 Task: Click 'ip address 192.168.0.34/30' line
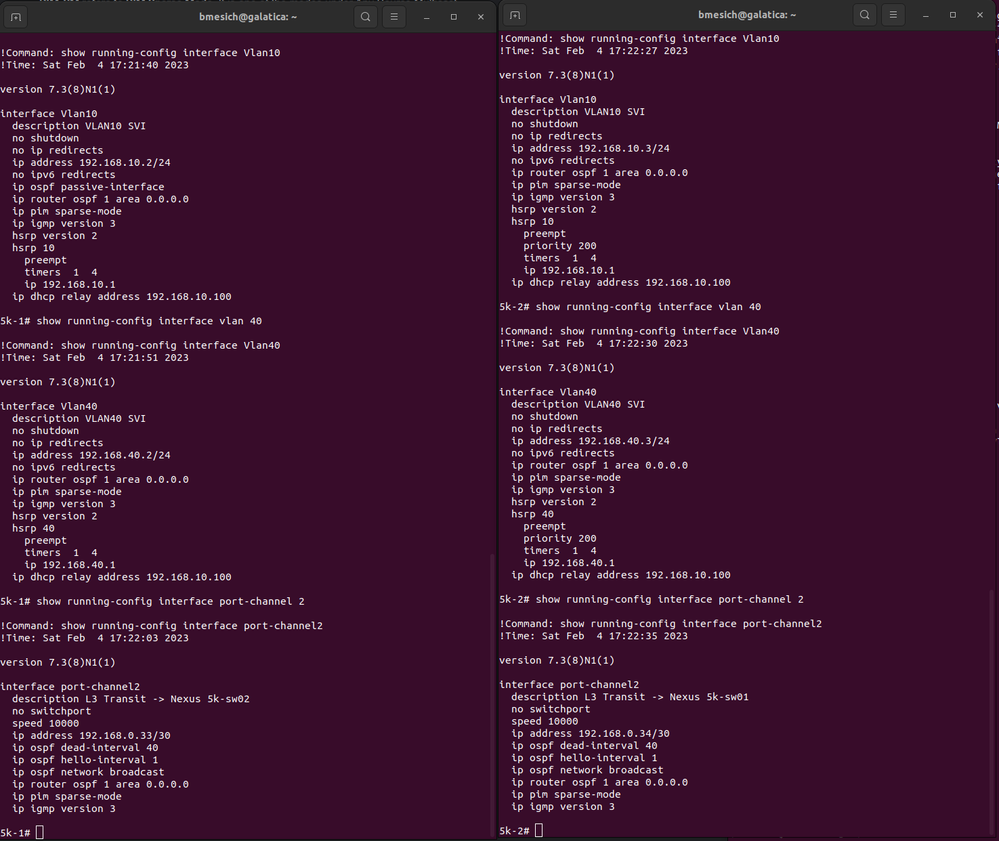coord(590,733)
